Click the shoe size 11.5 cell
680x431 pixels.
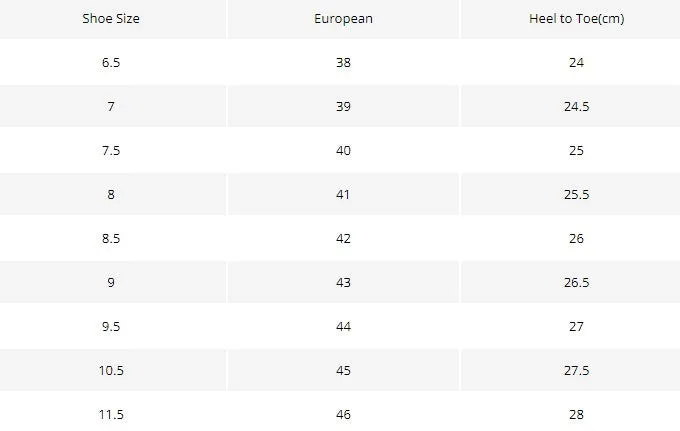(x=111, y=415)
